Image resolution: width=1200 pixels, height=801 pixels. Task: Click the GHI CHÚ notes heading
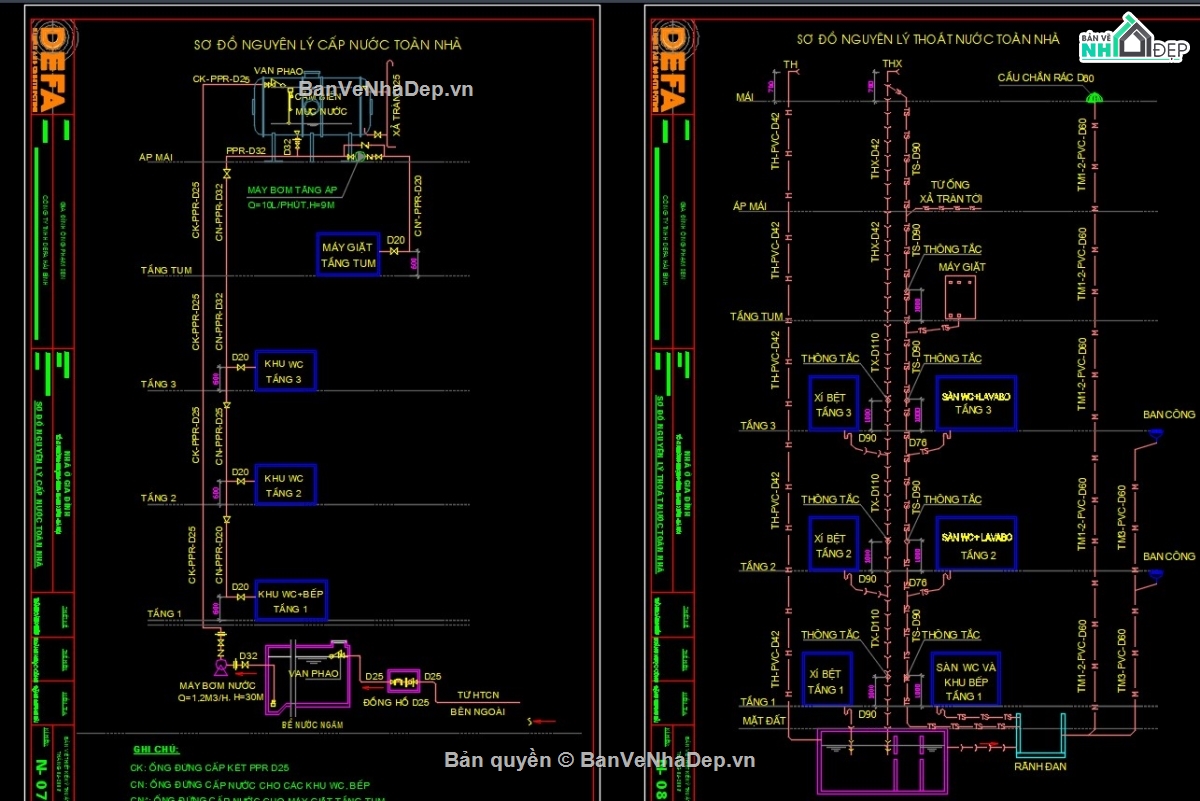(x=156, y=749)
